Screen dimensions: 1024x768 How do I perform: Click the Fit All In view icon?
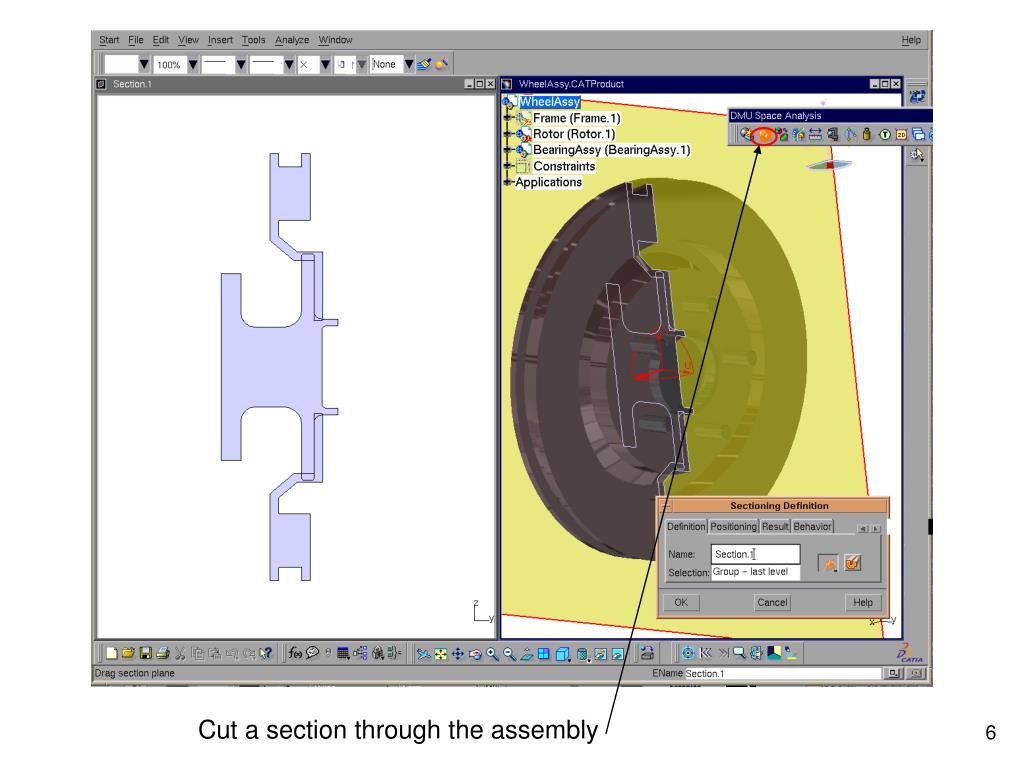tap(441, 654)
